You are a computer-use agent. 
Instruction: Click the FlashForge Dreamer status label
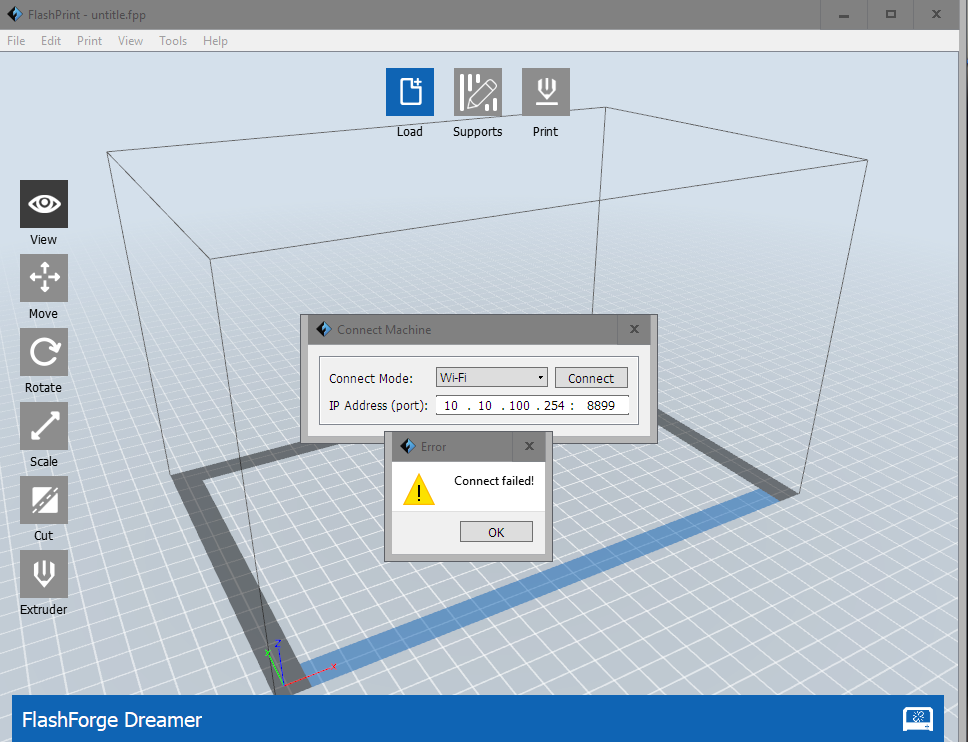coord(112,720)
